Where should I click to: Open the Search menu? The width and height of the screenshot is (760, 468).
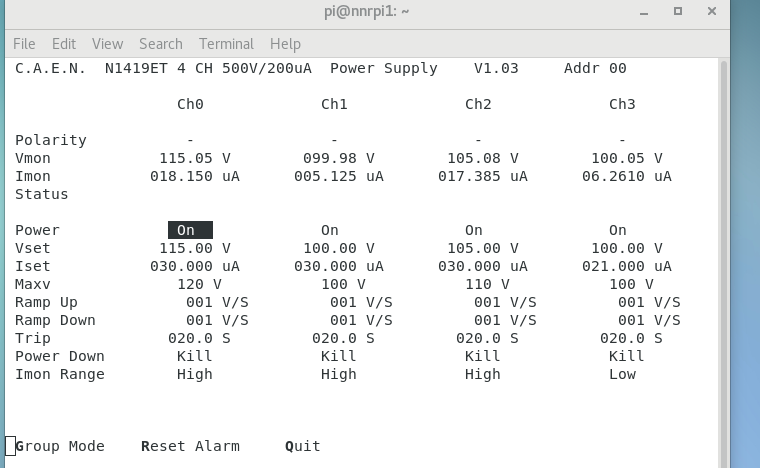[x=161, y=44]
